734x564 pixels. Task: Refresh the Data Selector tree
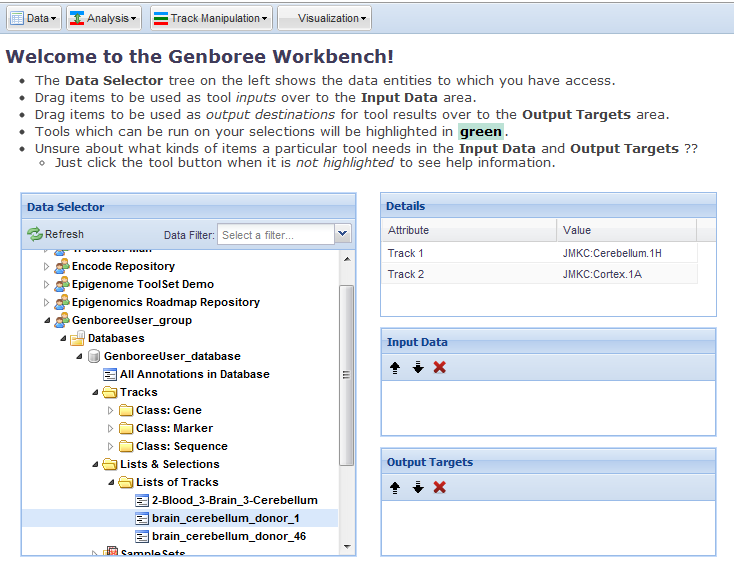click(56, 234)
